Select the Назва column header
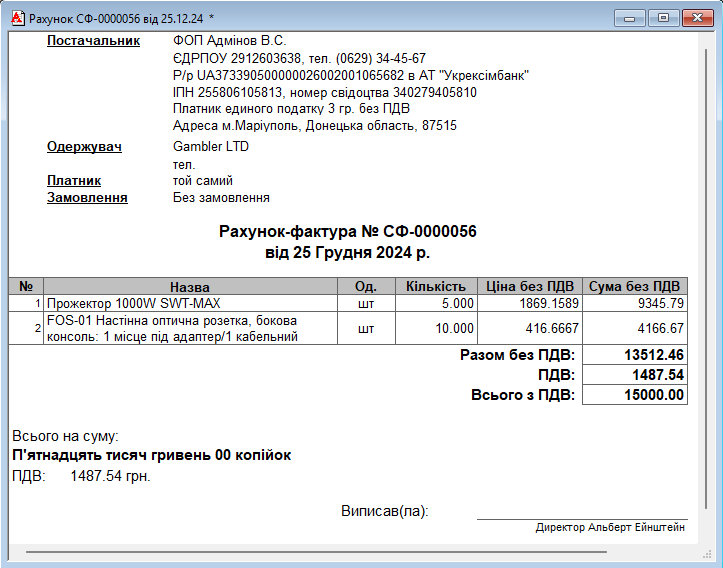723x568 pixels. click(190, 286)
